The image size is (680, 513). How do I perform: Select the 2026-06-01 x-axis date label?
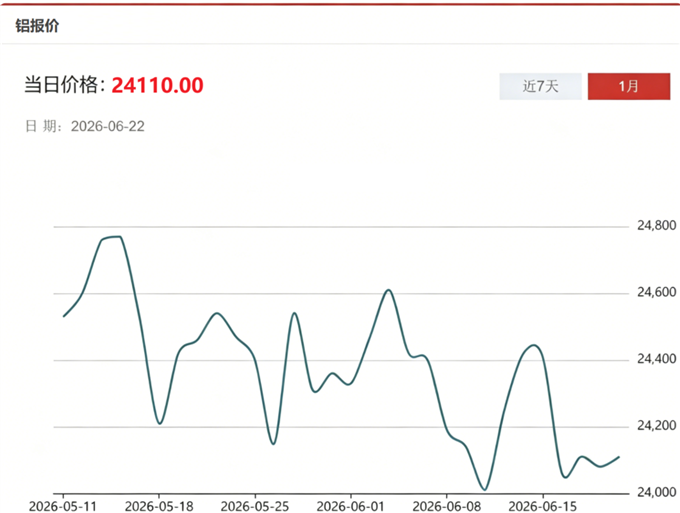click(350, 506)
